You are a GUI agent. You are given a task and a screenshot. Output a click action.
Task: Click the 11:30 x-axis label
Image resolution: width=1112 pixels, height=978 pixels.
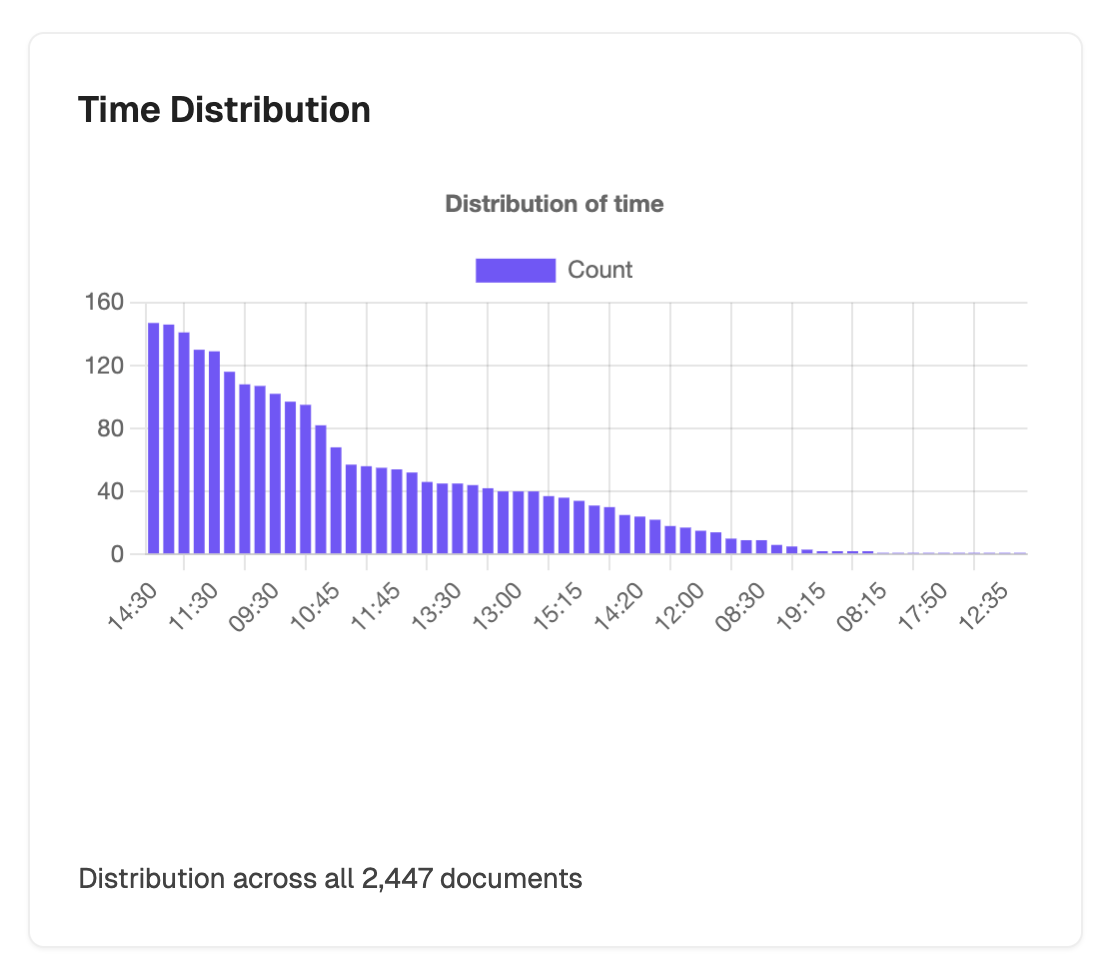194,606
